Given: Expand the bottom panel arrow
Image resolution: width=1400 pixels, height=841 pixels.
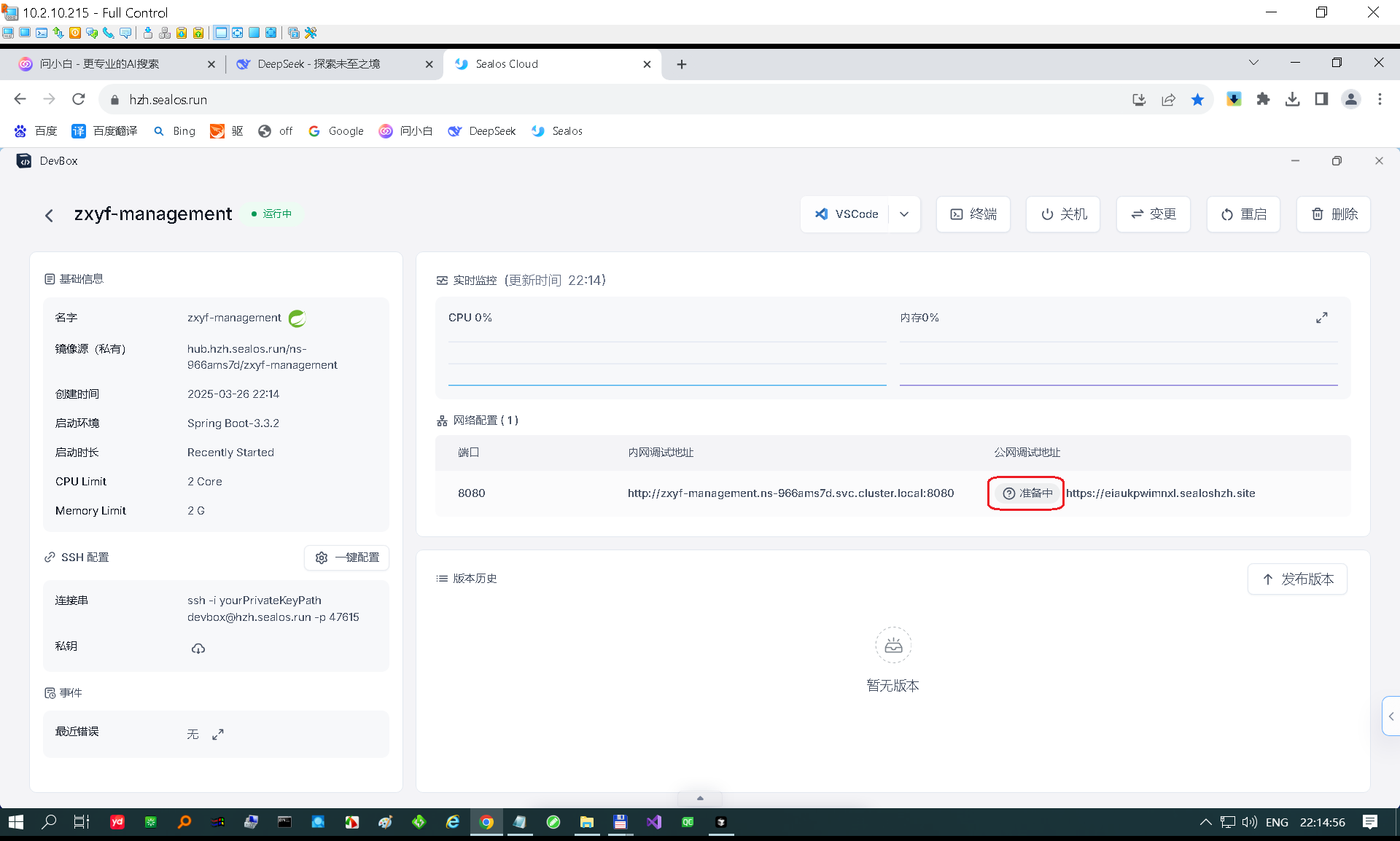Looking at the screenshot, I should pos(700,798).
